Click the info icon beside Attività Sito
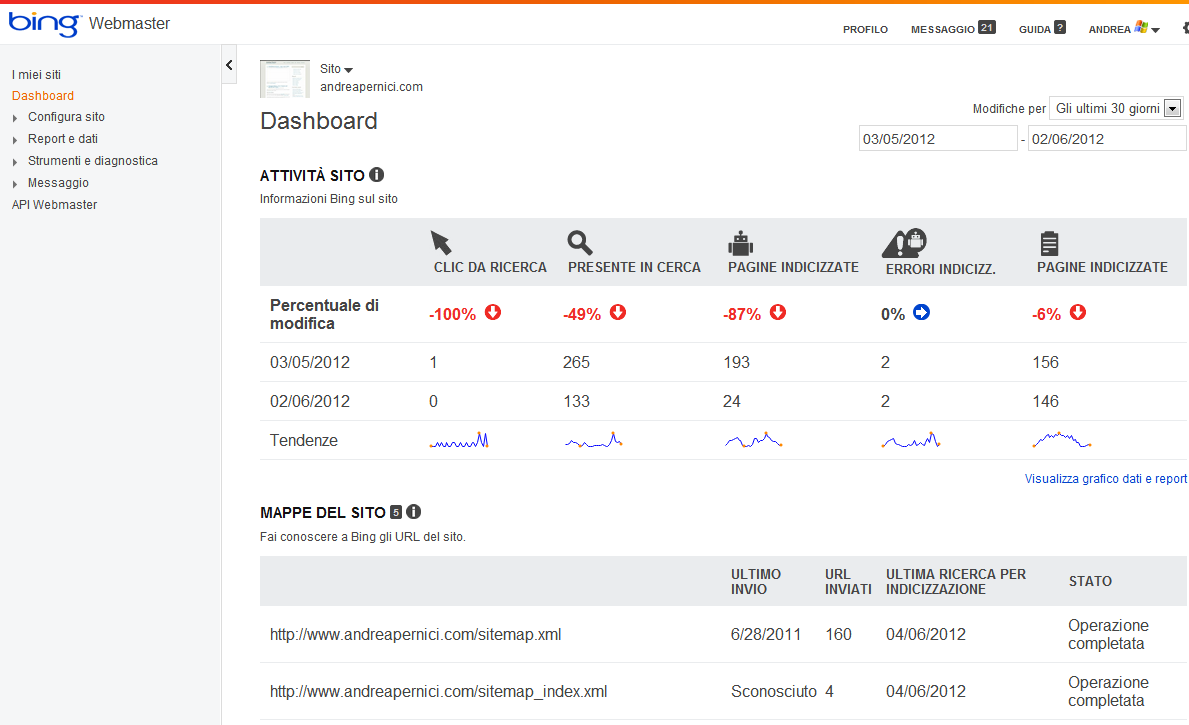 (x=377, y=175)
